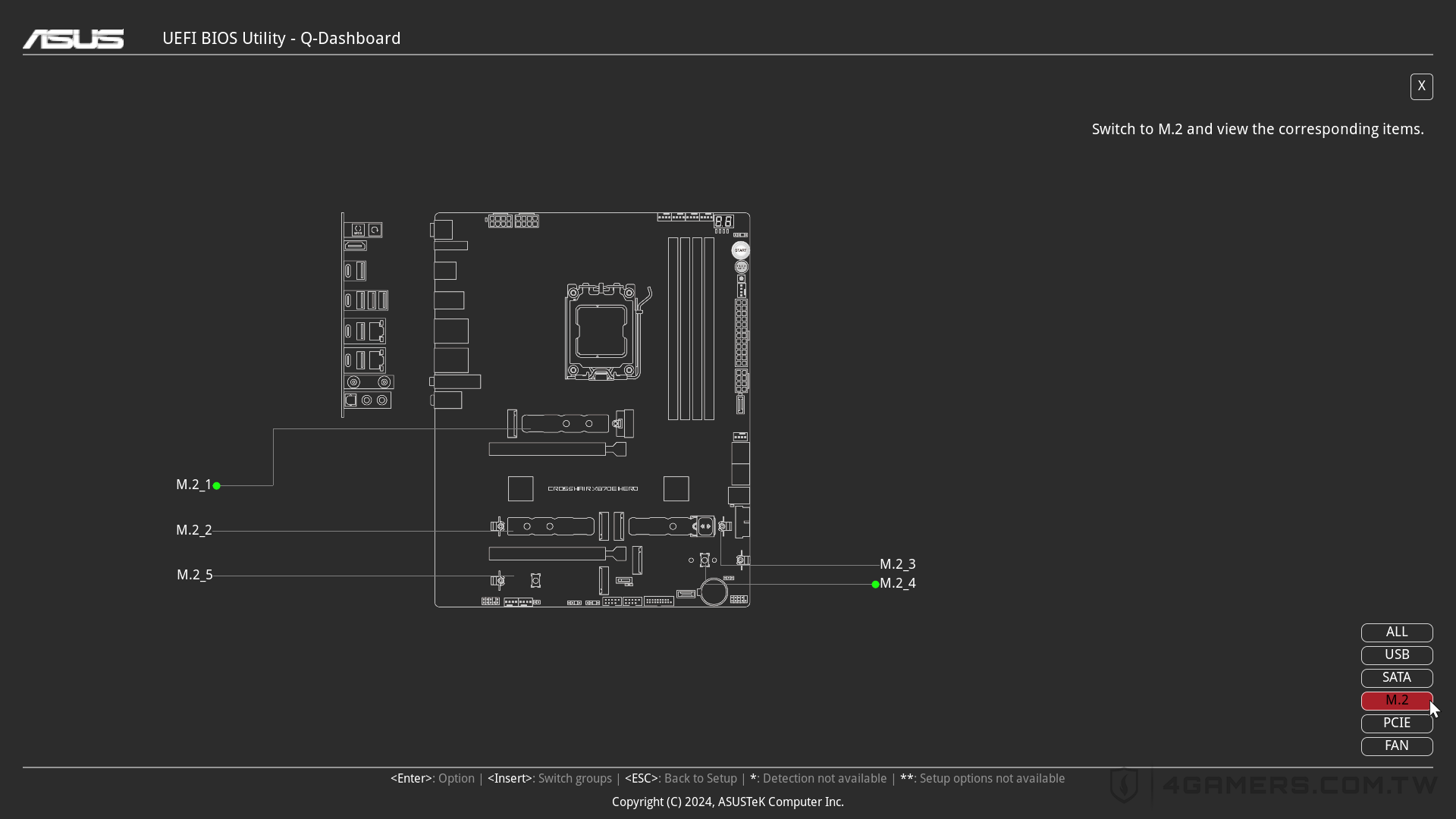Close Q-Dashboard with the X button
Screen dimensions: 1456x819
click(x=1422, y=86)
